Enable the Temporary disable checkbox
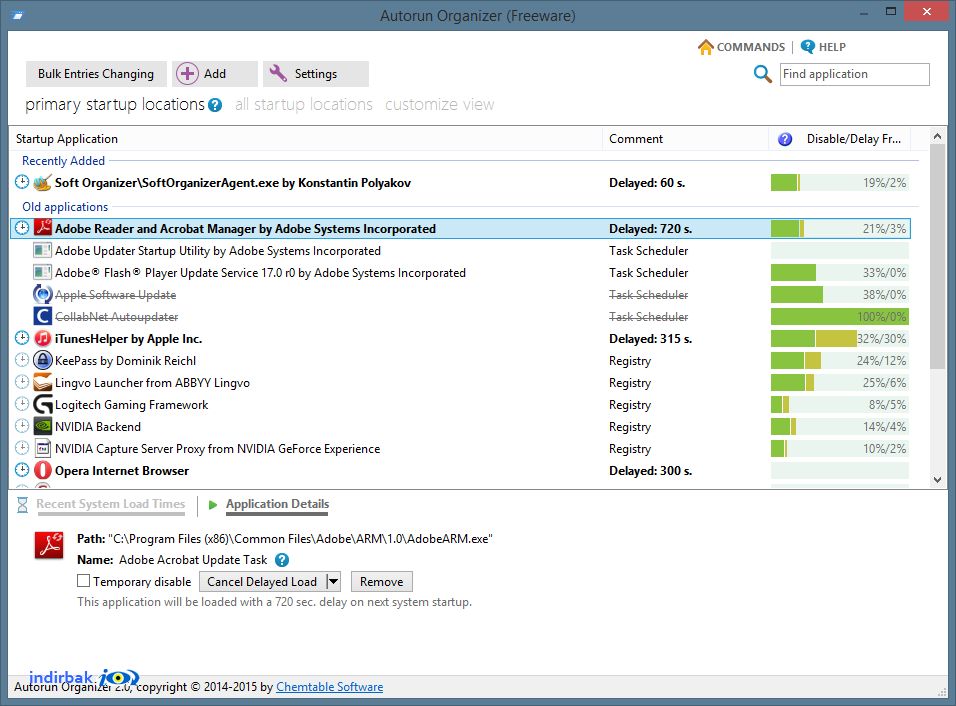This screenshot has height=706, width=956. [84, 581]
